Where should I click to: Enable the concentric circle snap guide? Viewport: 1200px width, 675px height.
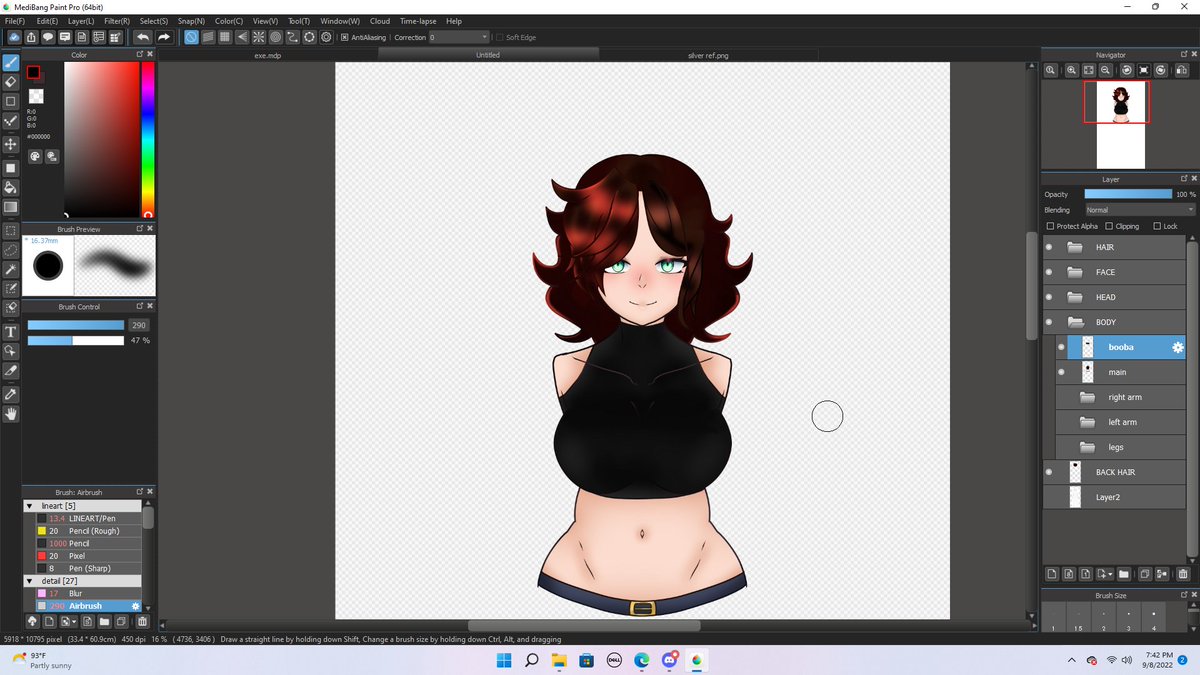275,37
